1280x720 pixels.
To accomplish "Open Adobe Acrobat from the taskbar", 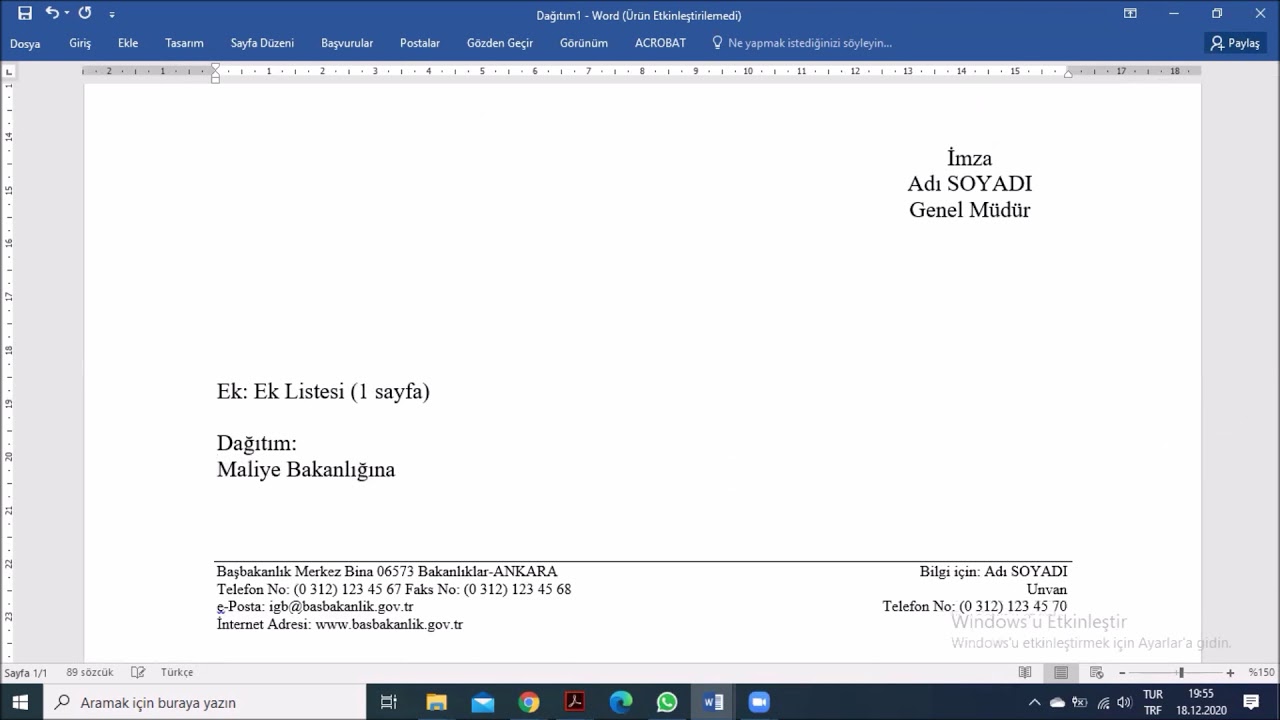I will [575, 702].
